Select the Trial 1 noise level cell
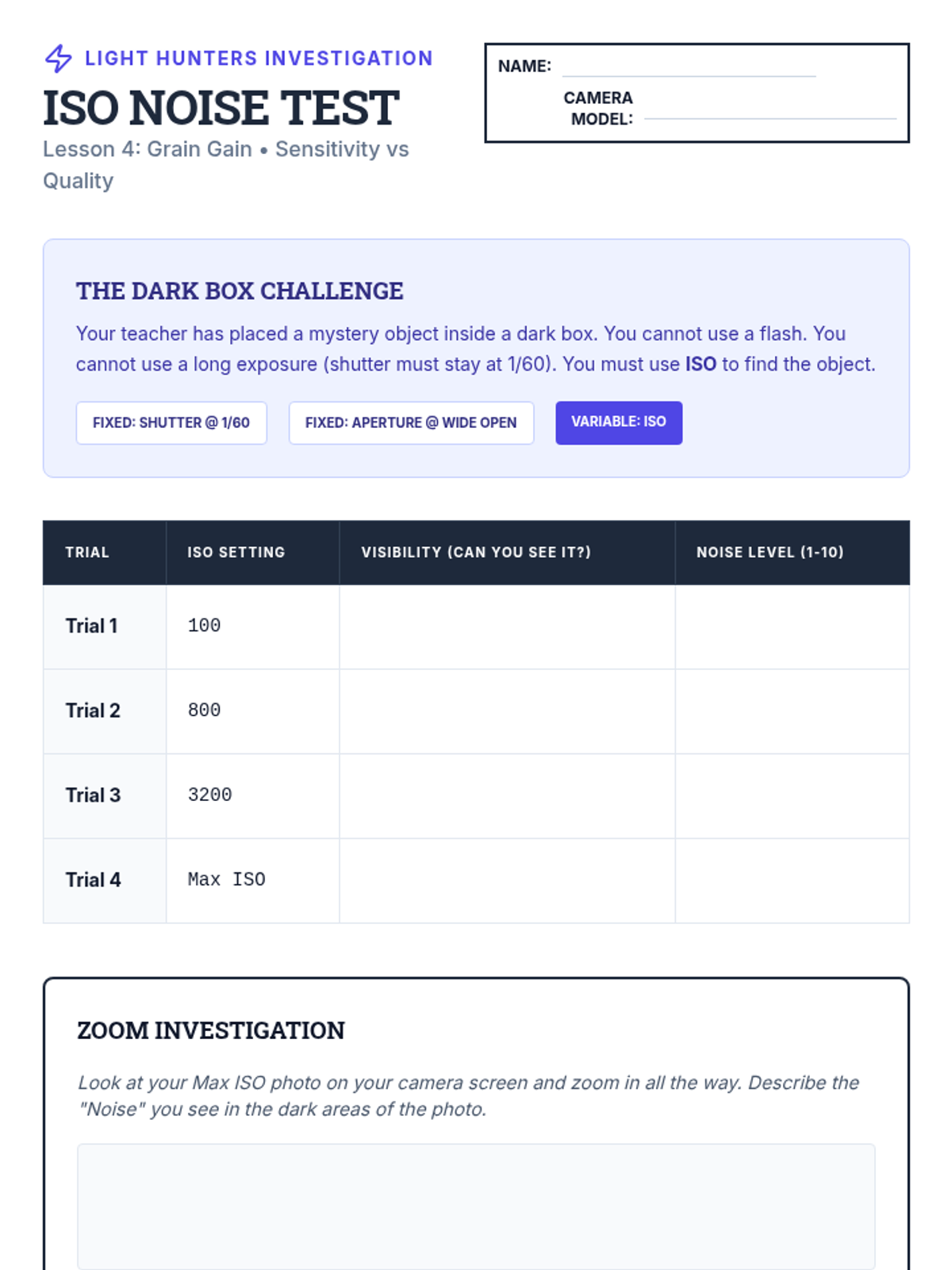The image size is (952, 1270). 792,626
